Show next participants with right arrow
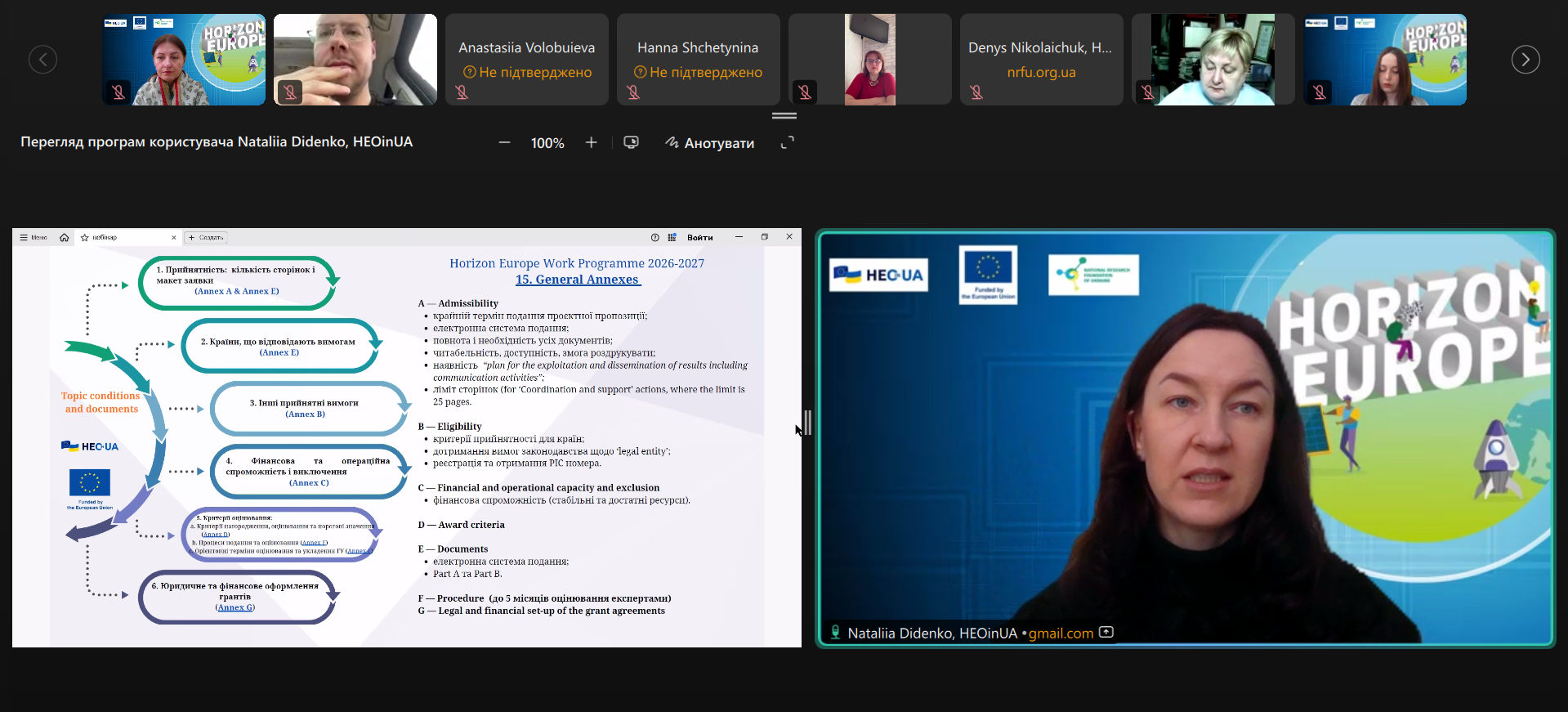Image resolution: width=1568 pixels, height=712 pixels. (x=1525, y=60)
